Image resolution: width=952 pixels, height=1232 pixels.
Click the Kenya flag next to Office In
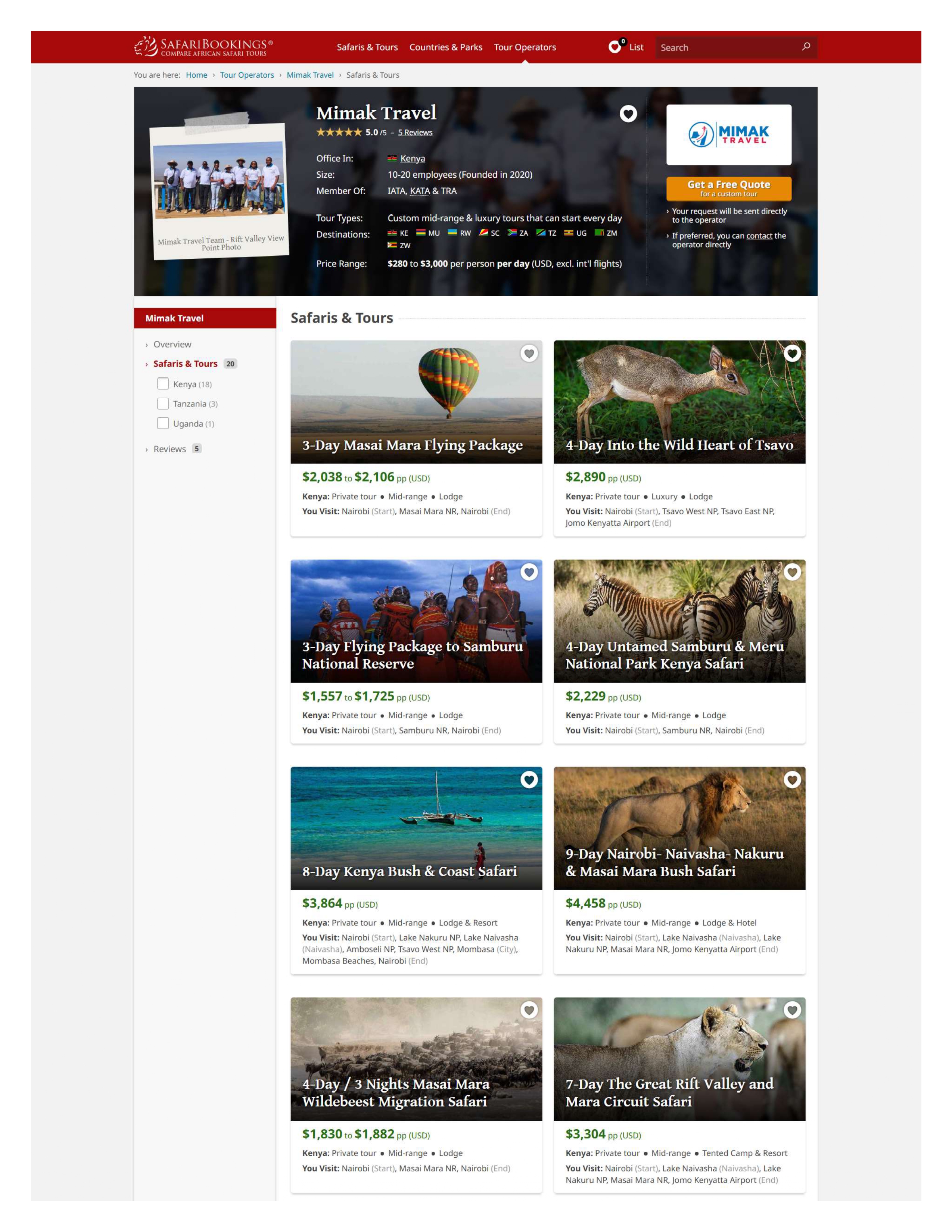tap(392, 159)
